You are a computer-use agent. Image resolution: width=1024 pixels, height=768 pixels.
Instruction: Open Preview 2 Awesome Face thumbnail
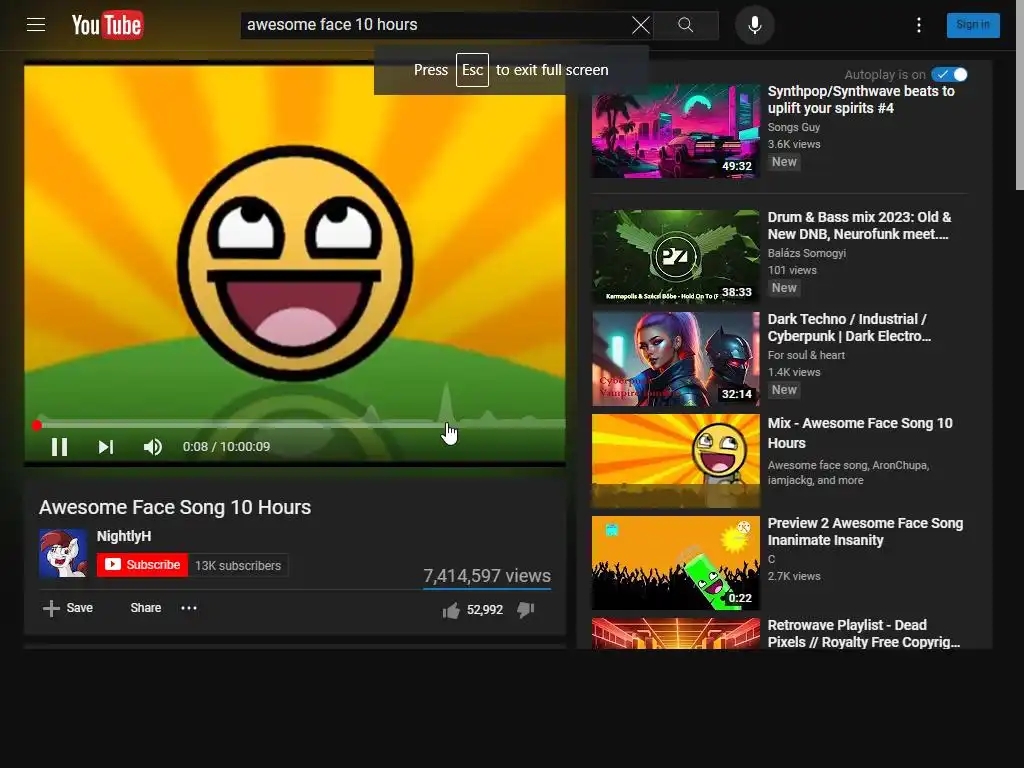point(675,563)
